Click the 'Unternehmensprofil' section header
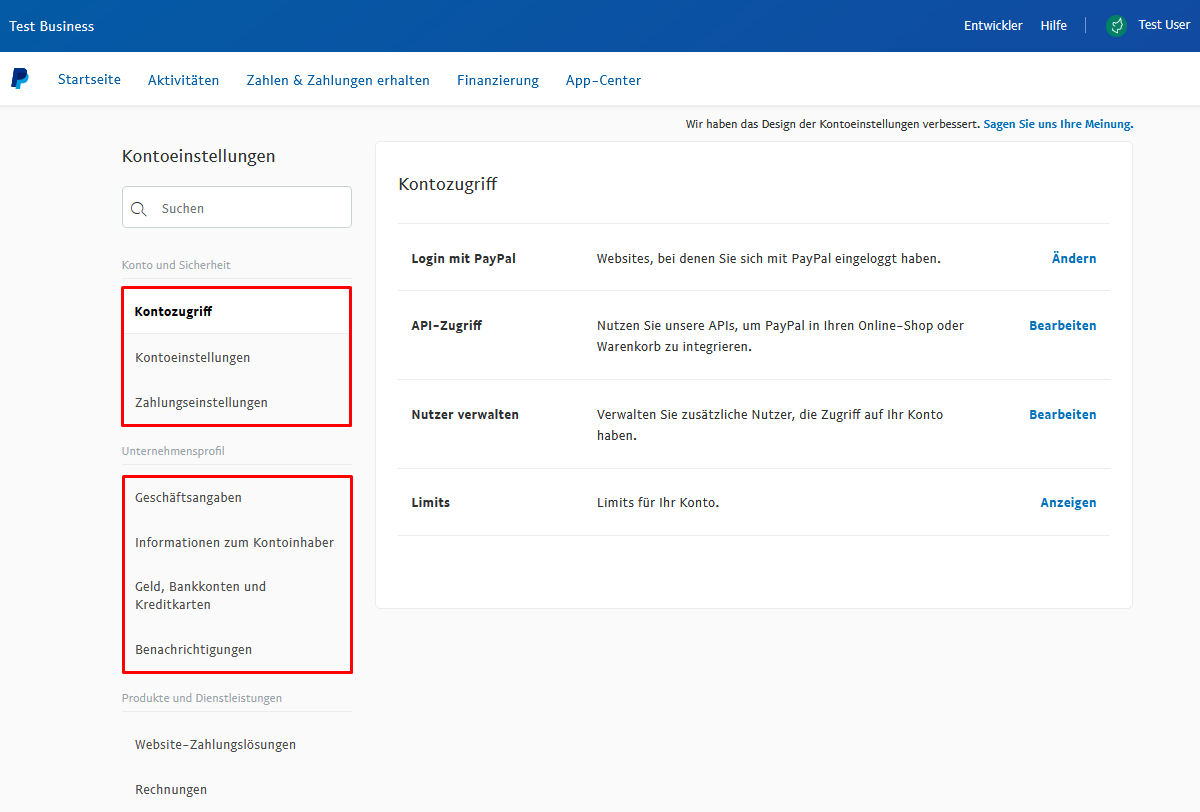Screen dimensions: 1200x812 pyautogui.click(x=173, y=451)
